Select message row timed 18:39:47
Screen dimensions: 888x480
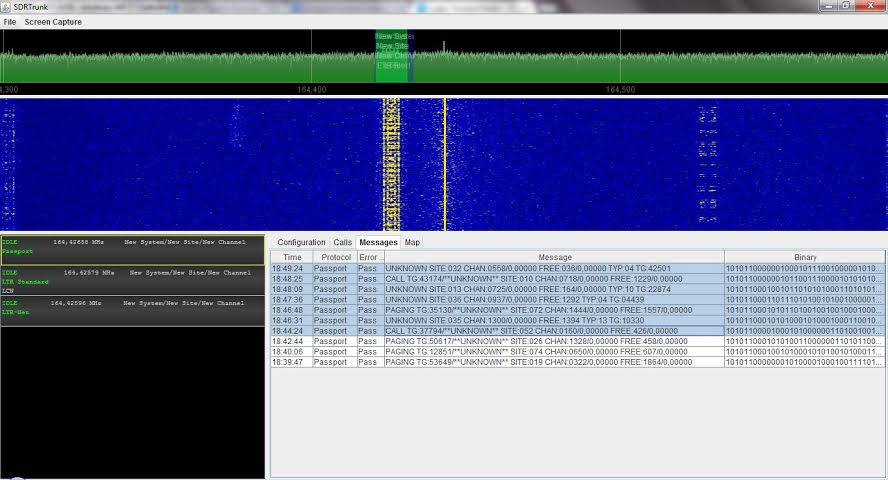point(578,362)
